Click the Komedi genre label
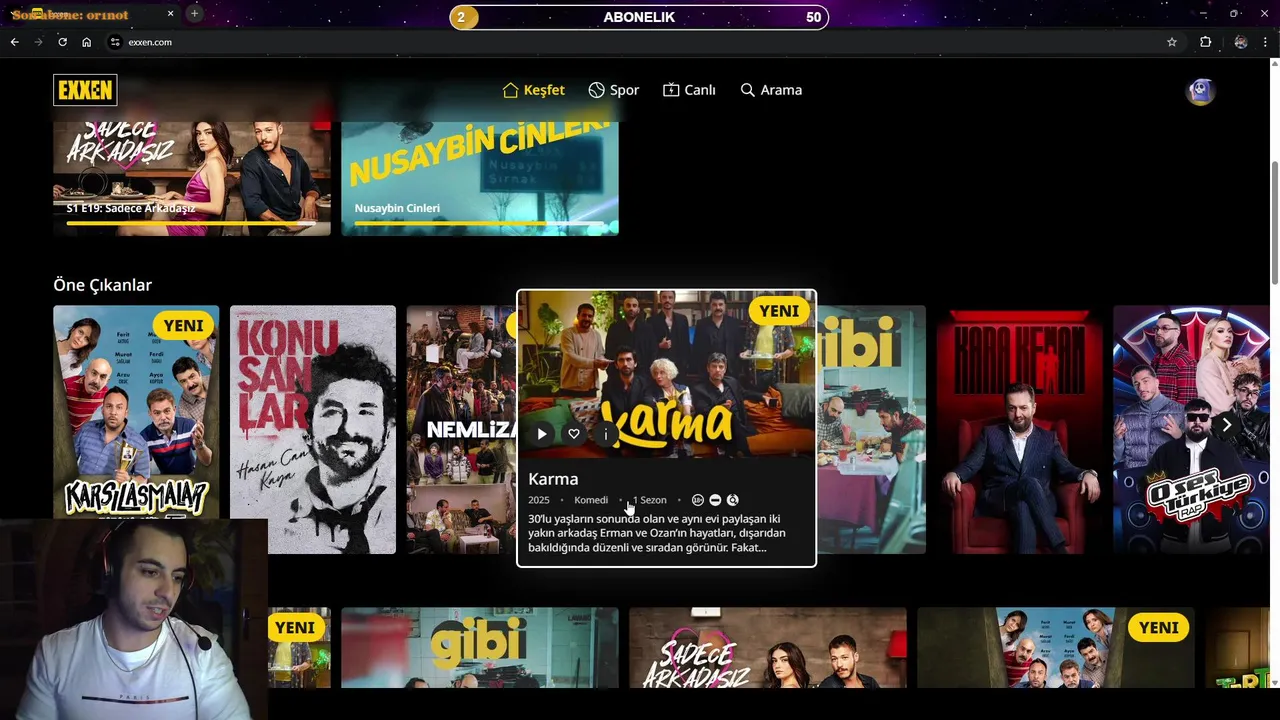 (591, 500)
